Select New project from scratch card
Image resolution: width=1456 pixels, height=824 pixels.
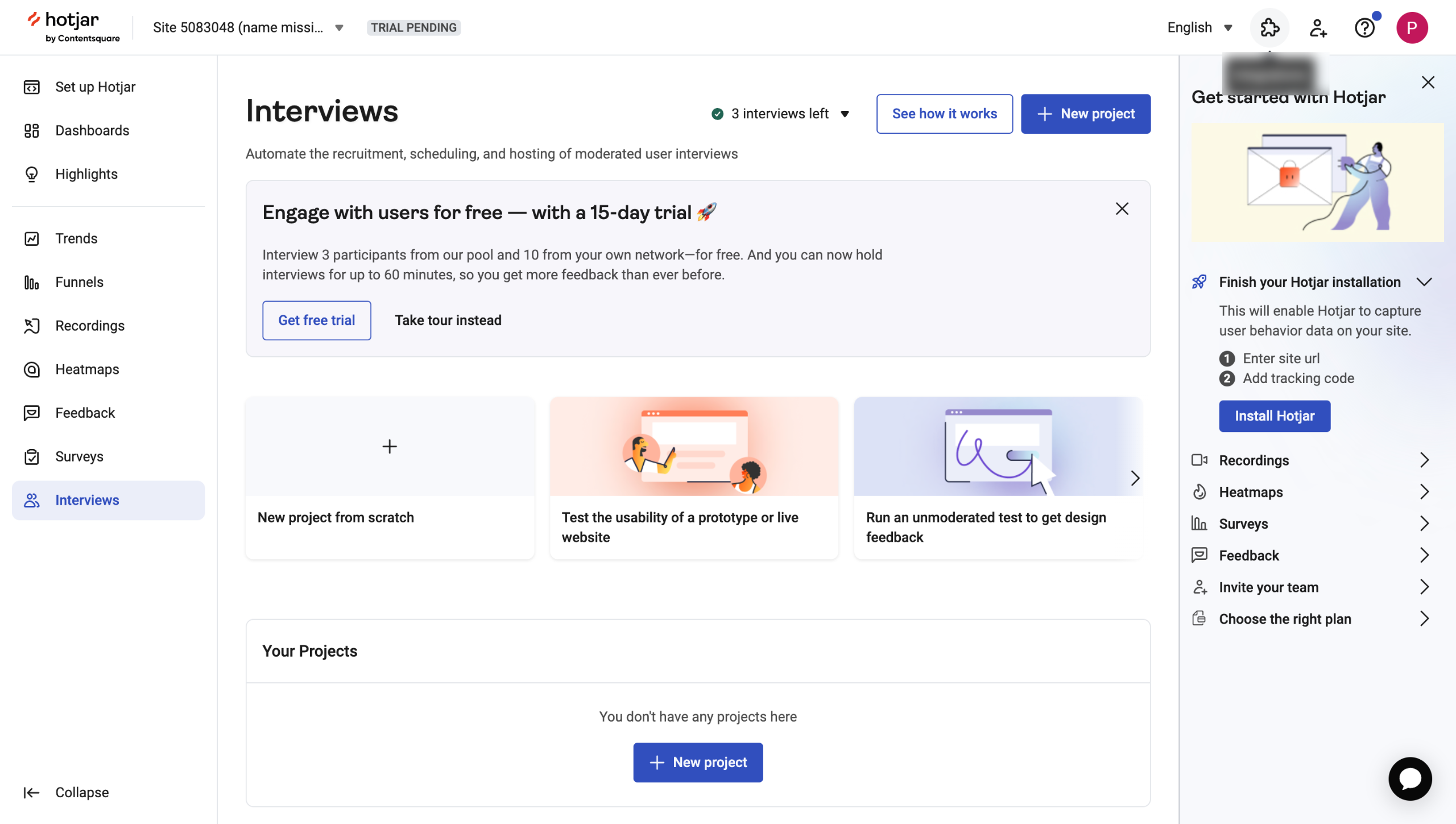[390, 477]
